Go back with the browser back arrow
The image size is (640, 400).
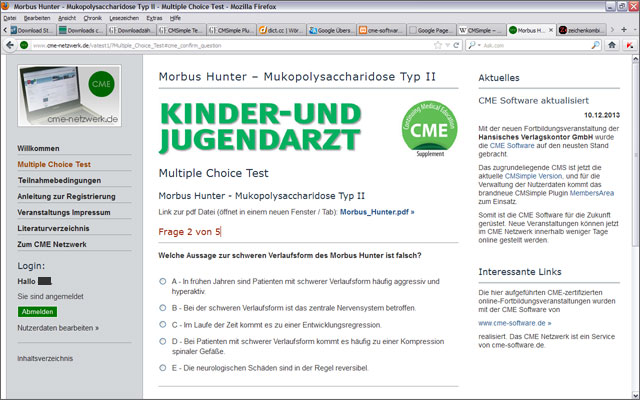click(x=10, y=45)
